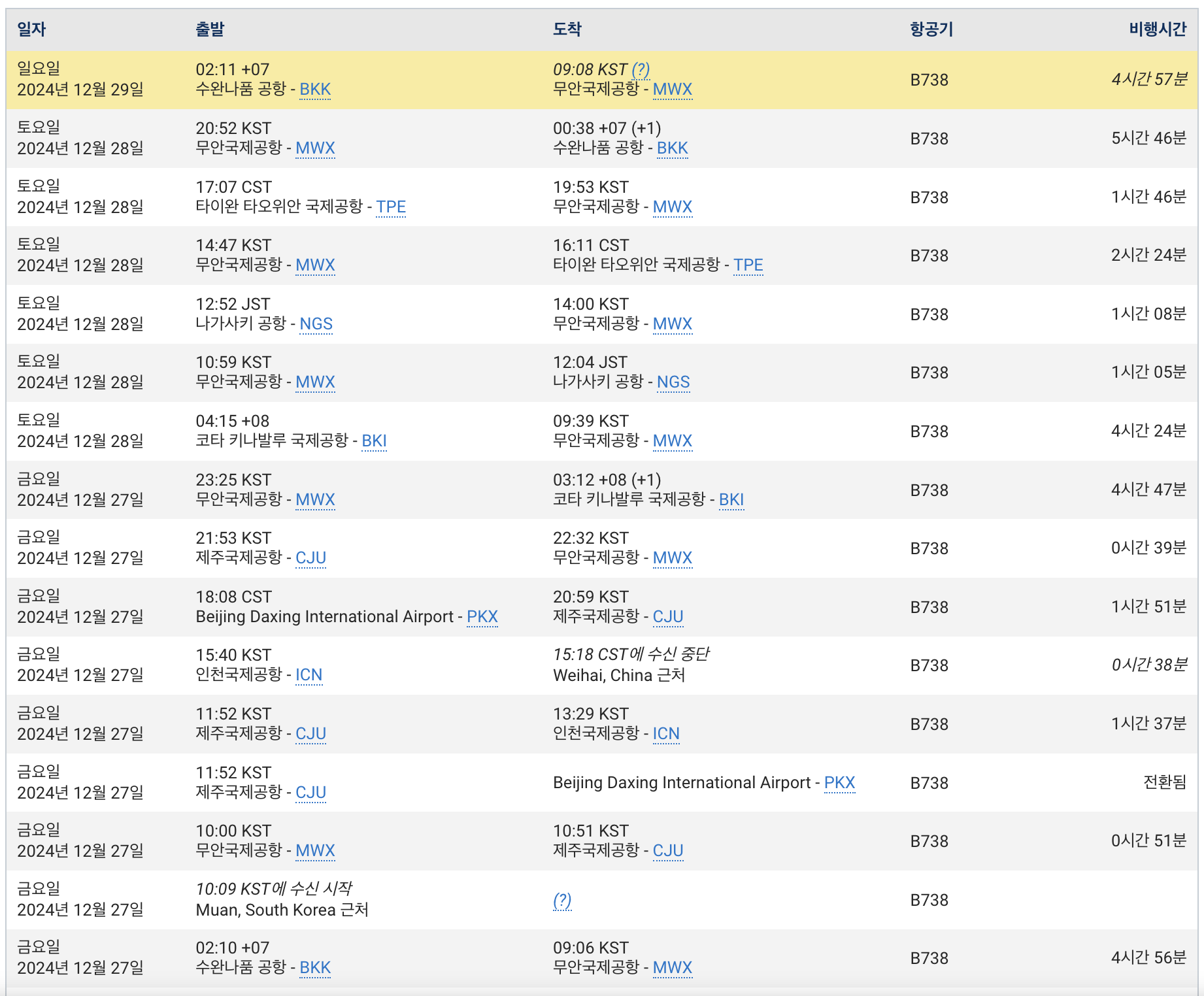Click the 항공기 column header
This screenshot has width=1204, height=996.
[932, 29]
